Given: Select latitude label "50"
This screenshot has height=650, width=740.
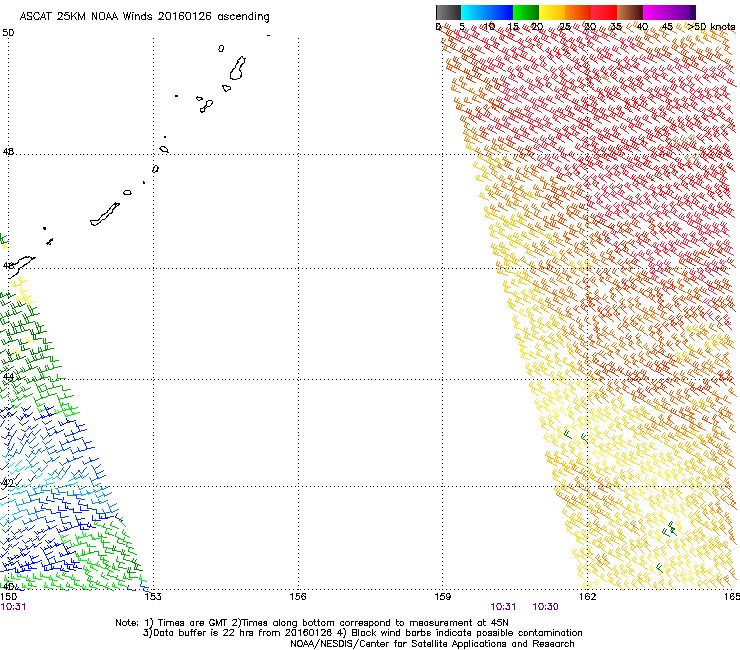Looking at the screenshot, I should [8, 33].
